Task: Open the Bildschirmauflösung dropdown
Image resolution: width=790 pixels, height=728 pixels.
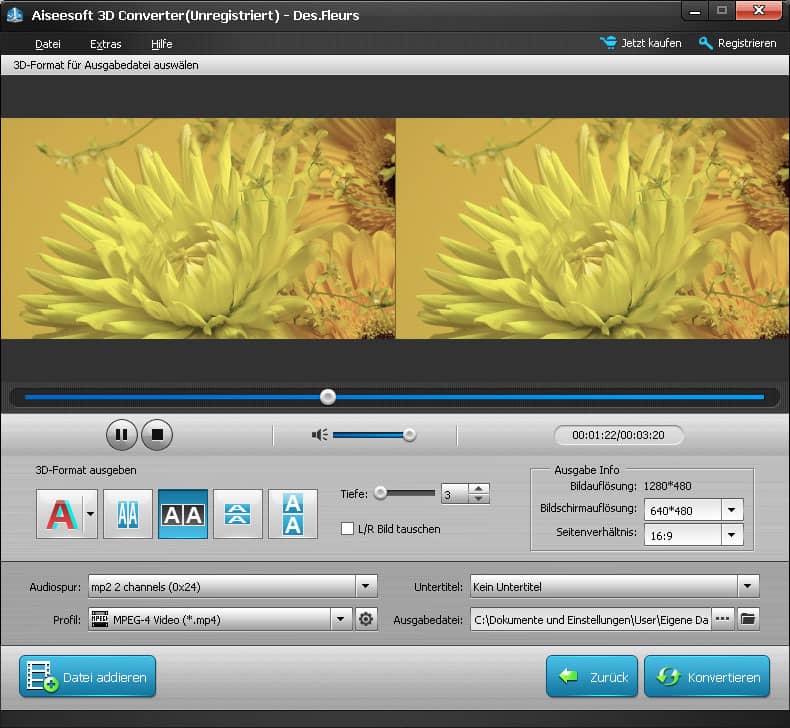Action: coord(732,510)
